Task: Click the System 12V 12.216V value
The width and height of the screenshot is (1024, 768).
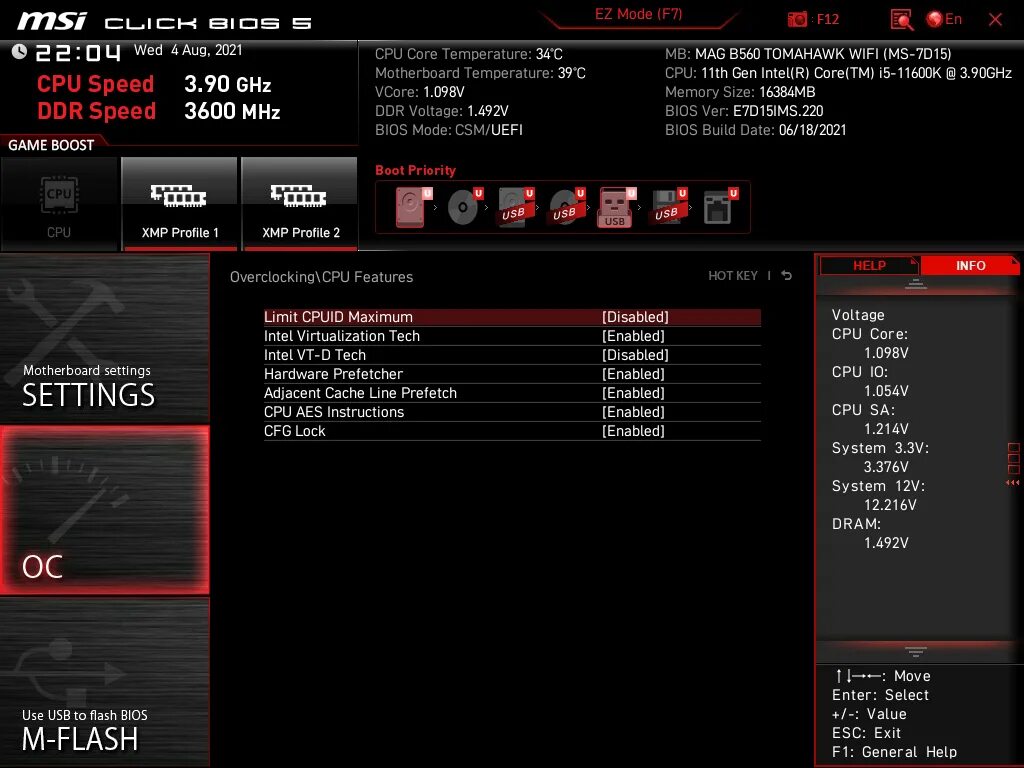Action: pos(889,505)
